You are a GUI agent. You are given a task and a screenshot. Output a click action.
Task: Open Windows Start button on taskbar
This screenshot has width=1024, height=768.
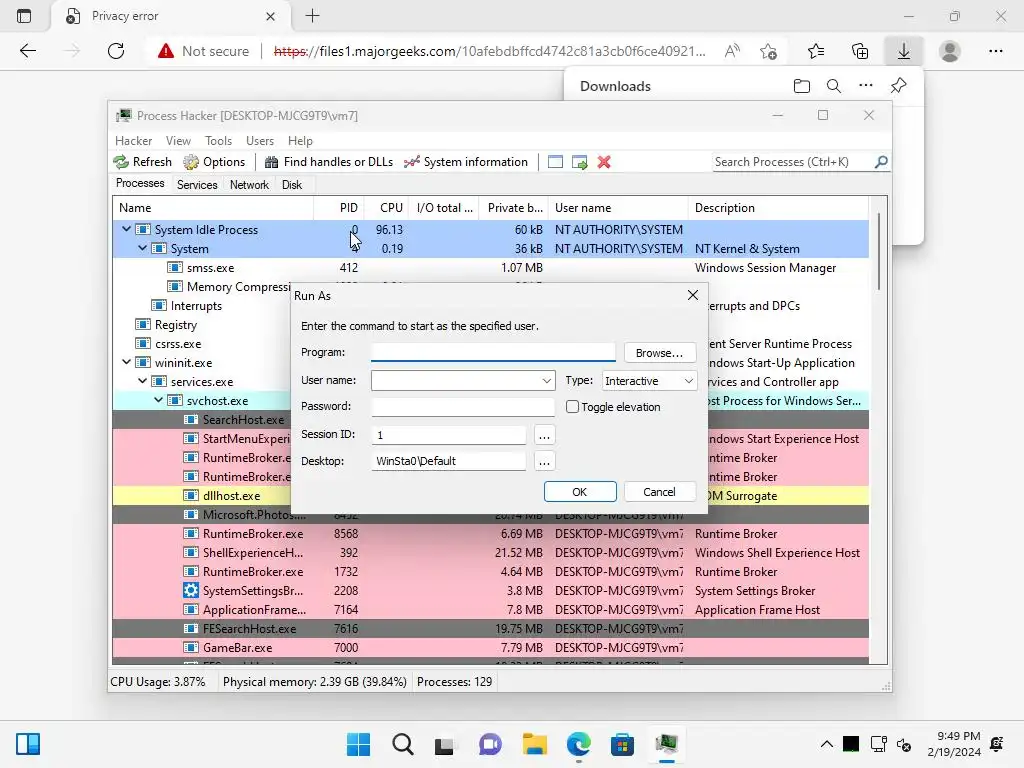click(x=359, y=744)
